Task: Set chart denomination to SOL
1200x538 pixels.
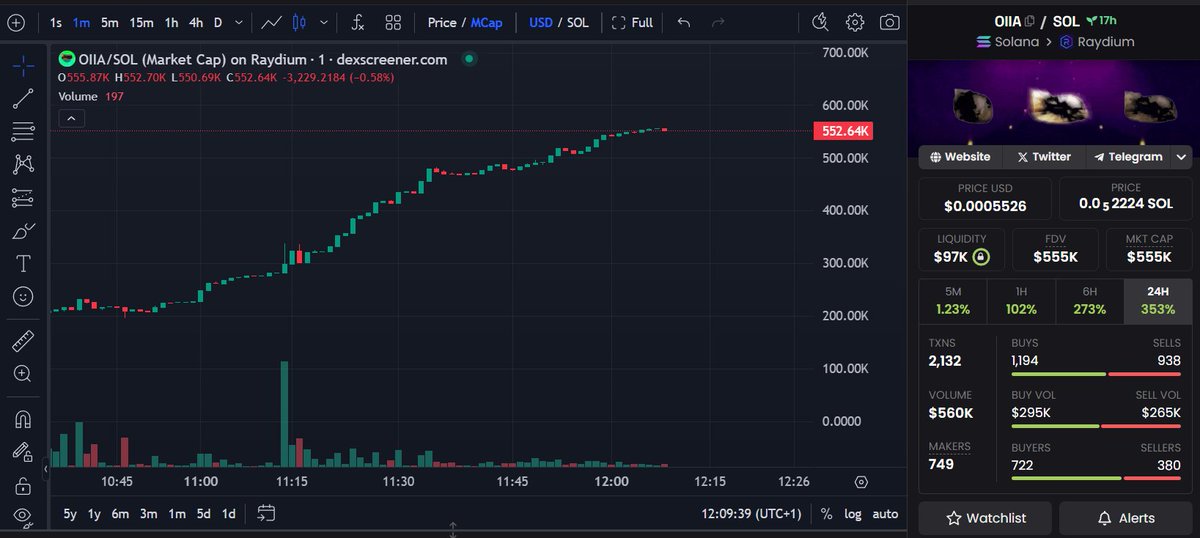Action: click(x=578, y=22)
